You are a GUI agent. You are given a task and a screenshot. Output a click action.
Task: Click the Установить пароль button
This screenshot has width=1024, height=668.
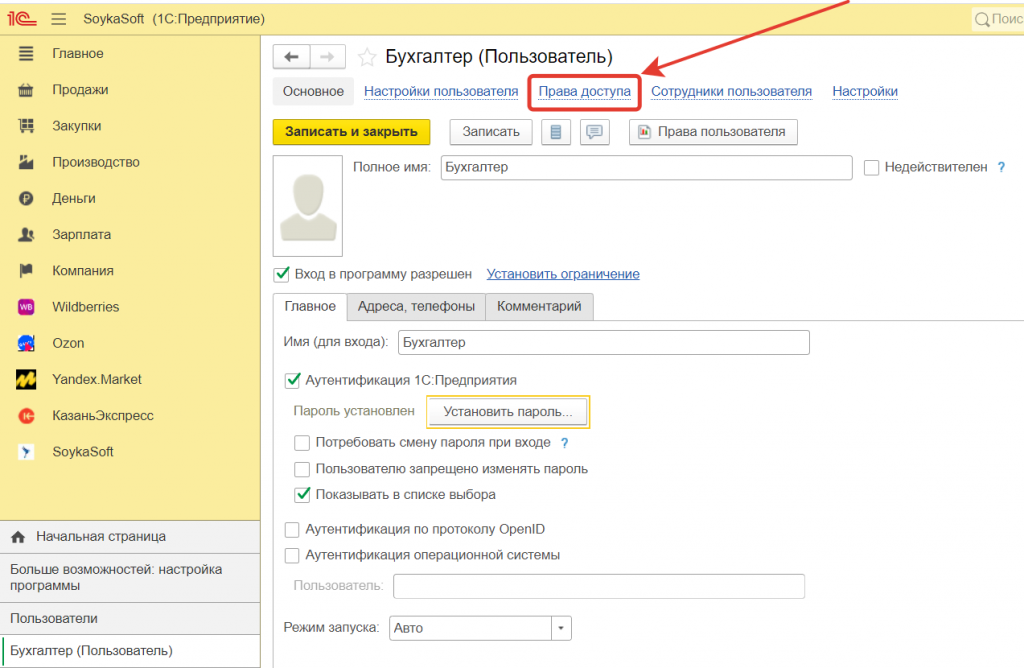click(507, 411)
